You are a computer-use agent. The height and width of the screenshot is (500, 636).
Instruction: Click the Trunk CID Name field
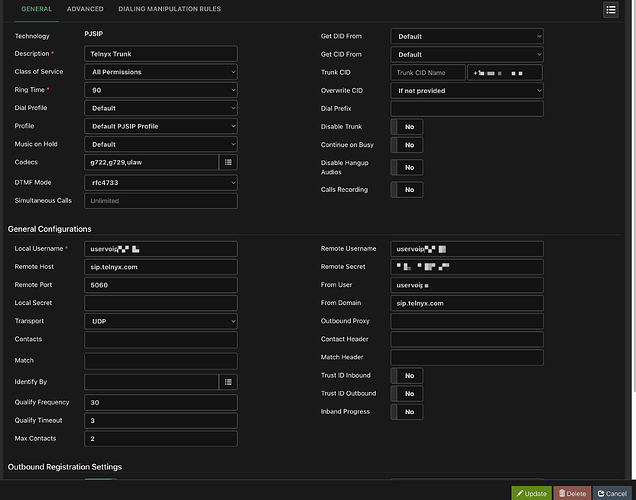tap(428, 73)
